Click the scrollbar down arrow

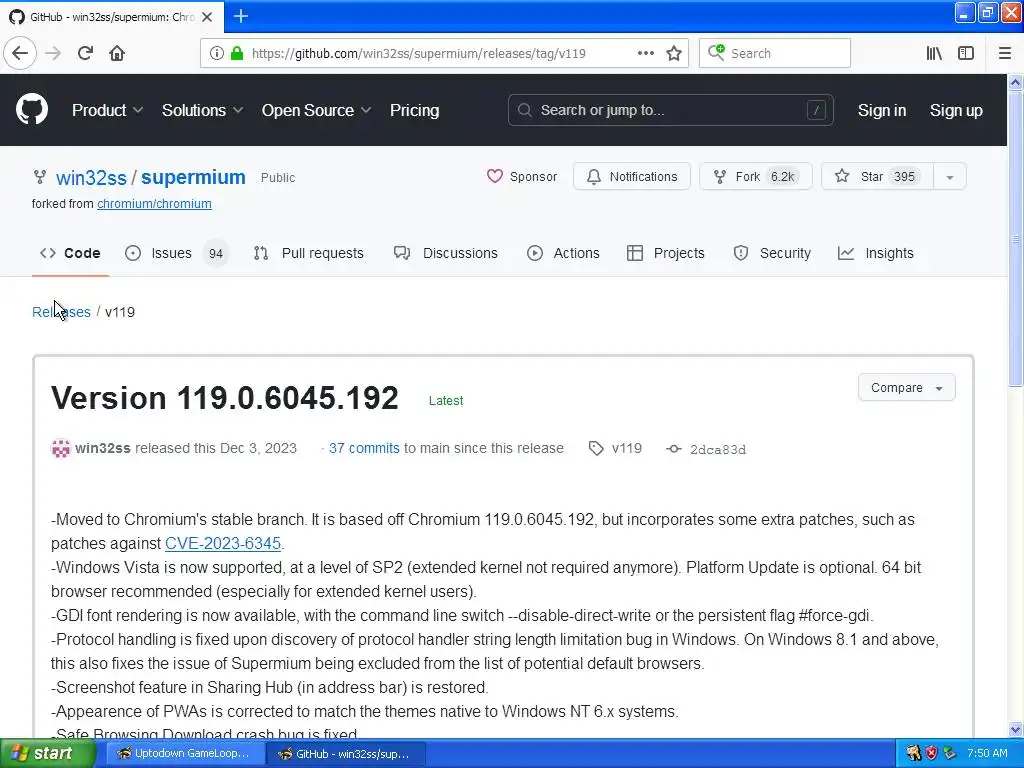(x=1016, y=729)
